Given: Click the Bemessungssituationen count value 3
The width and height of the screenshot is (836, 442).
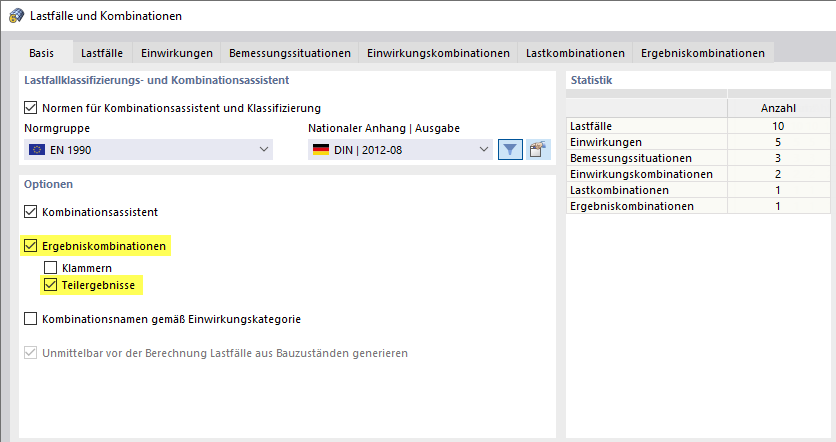Looking at the screenshot, I should [778, 158].
